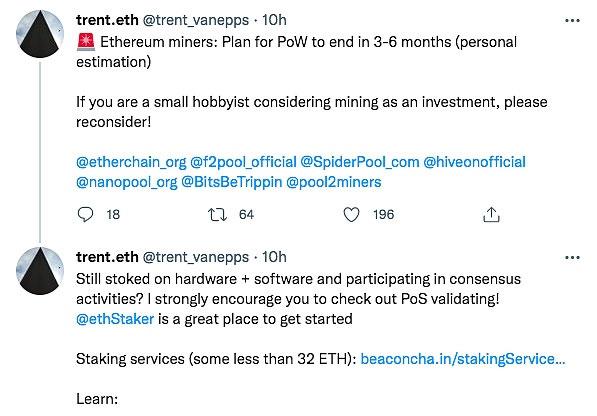This screenshot has width=597, height=416.
Task: Open more options on the second tweet
Action: click(572, 258)
